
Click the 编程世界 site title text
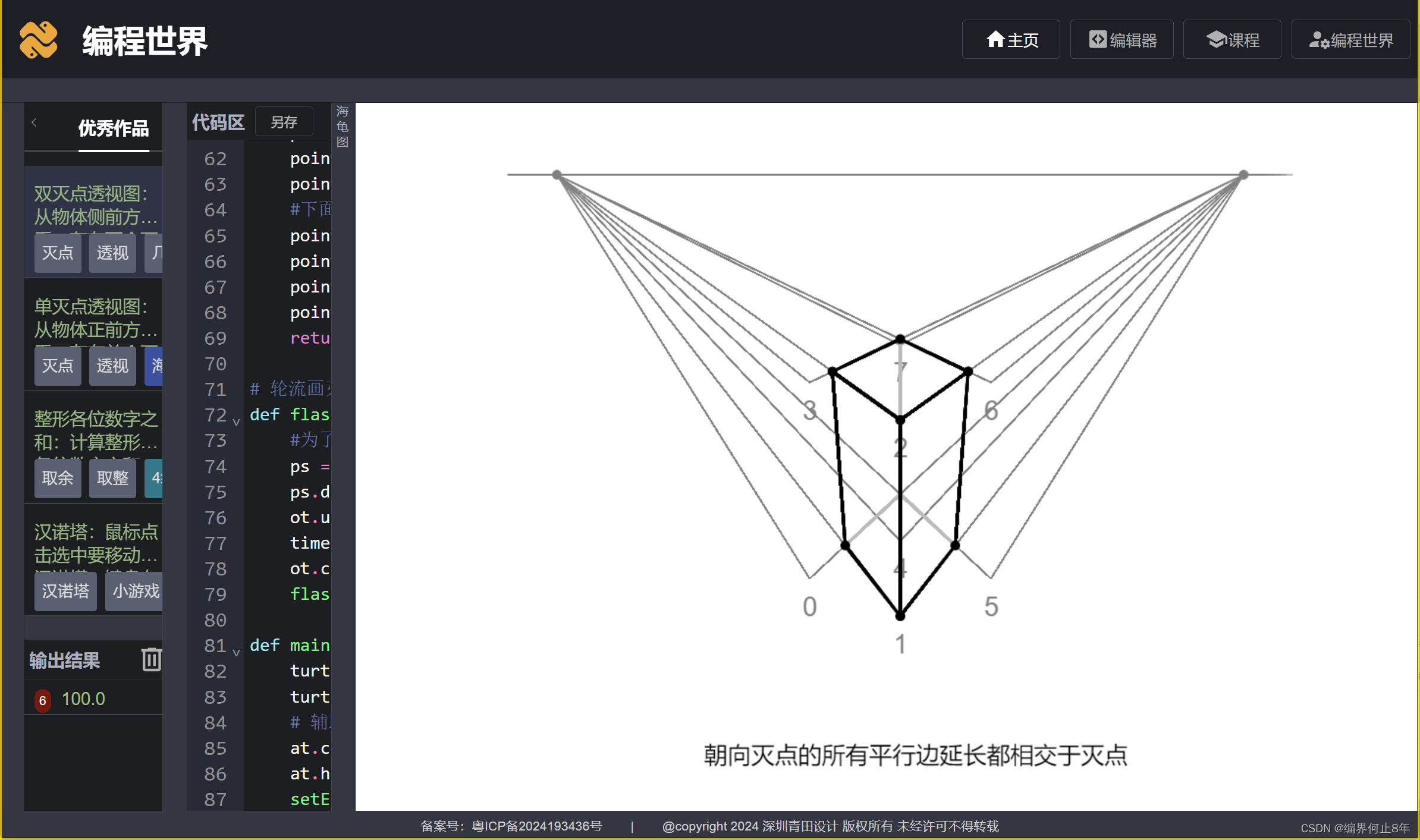(x=144, y=40)
